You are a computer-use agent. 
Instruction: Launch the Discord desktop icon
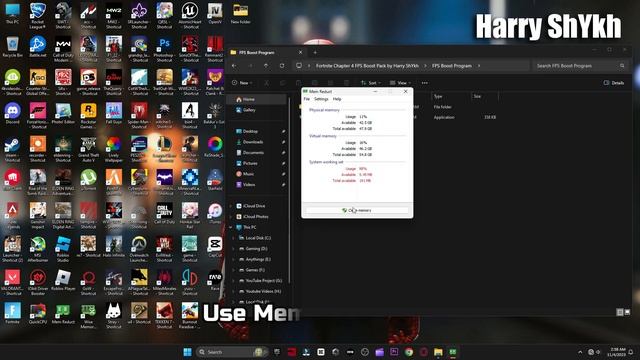pyautogui.click(x=12, y=113)
